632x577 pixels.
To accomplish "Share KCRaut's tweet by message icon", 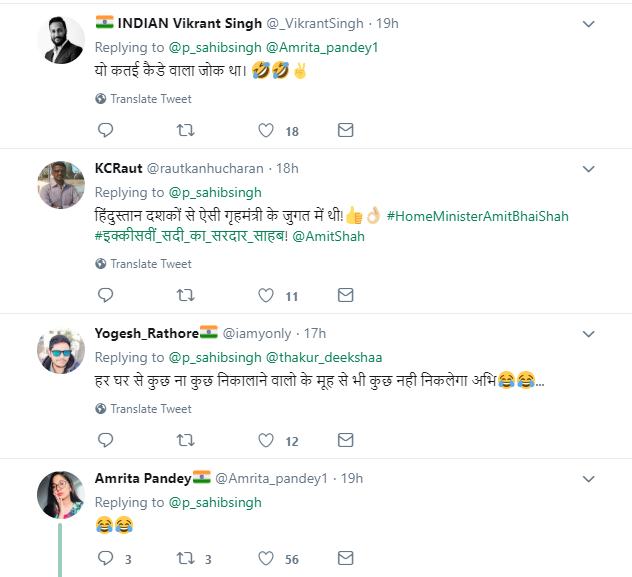I will click(x=345, y=296).
